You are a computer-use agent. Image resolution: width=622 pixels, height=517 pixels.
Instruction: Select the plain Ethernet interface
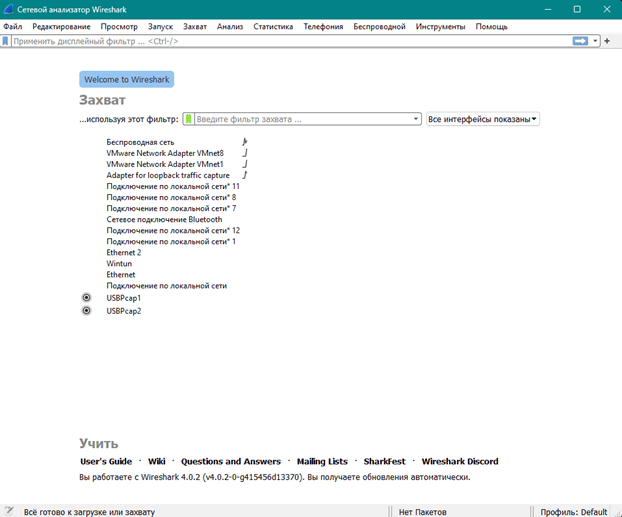point(121,275)
